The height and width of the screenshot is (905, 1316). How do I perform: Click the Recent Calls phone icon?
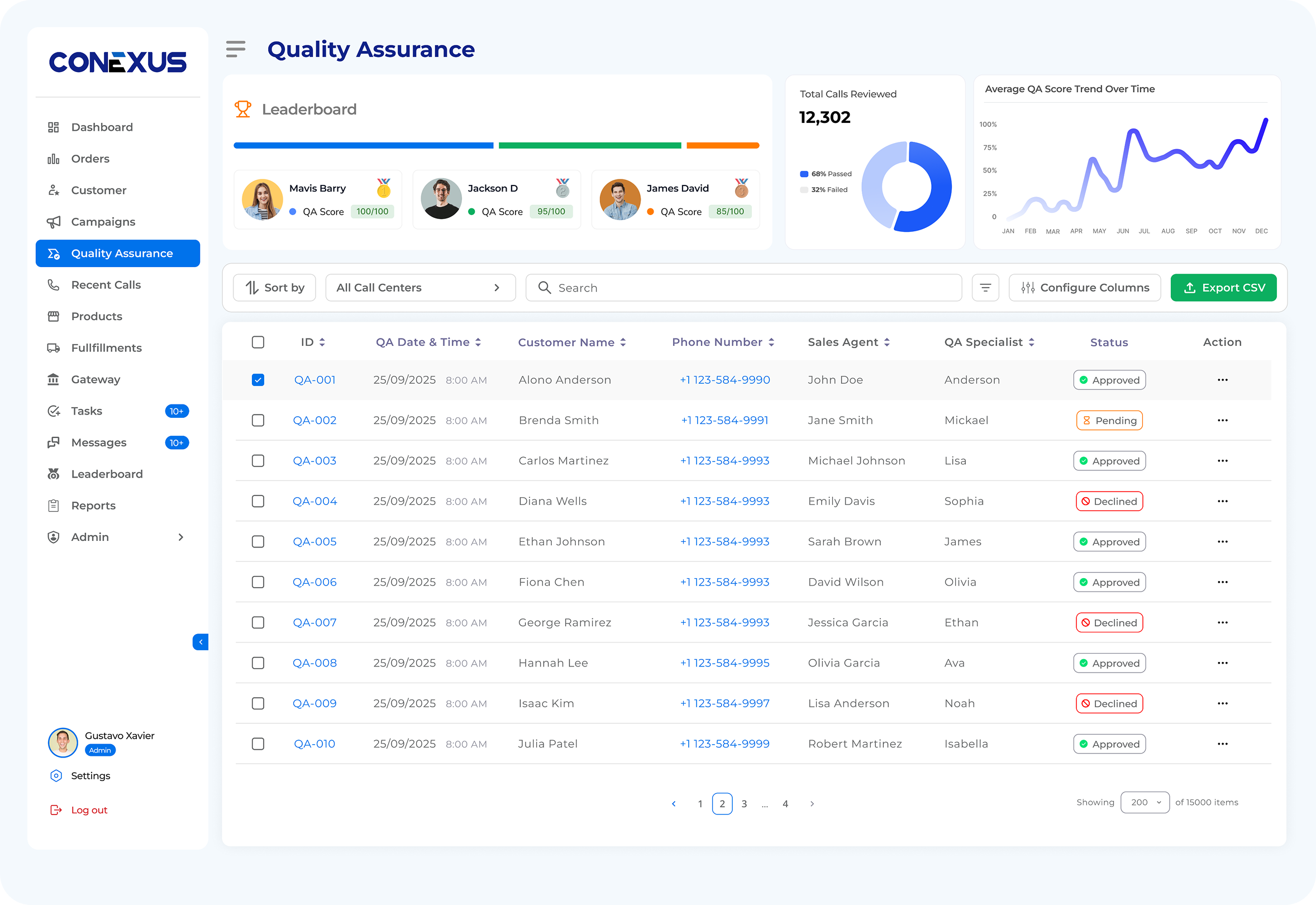(x=54, y=285)
